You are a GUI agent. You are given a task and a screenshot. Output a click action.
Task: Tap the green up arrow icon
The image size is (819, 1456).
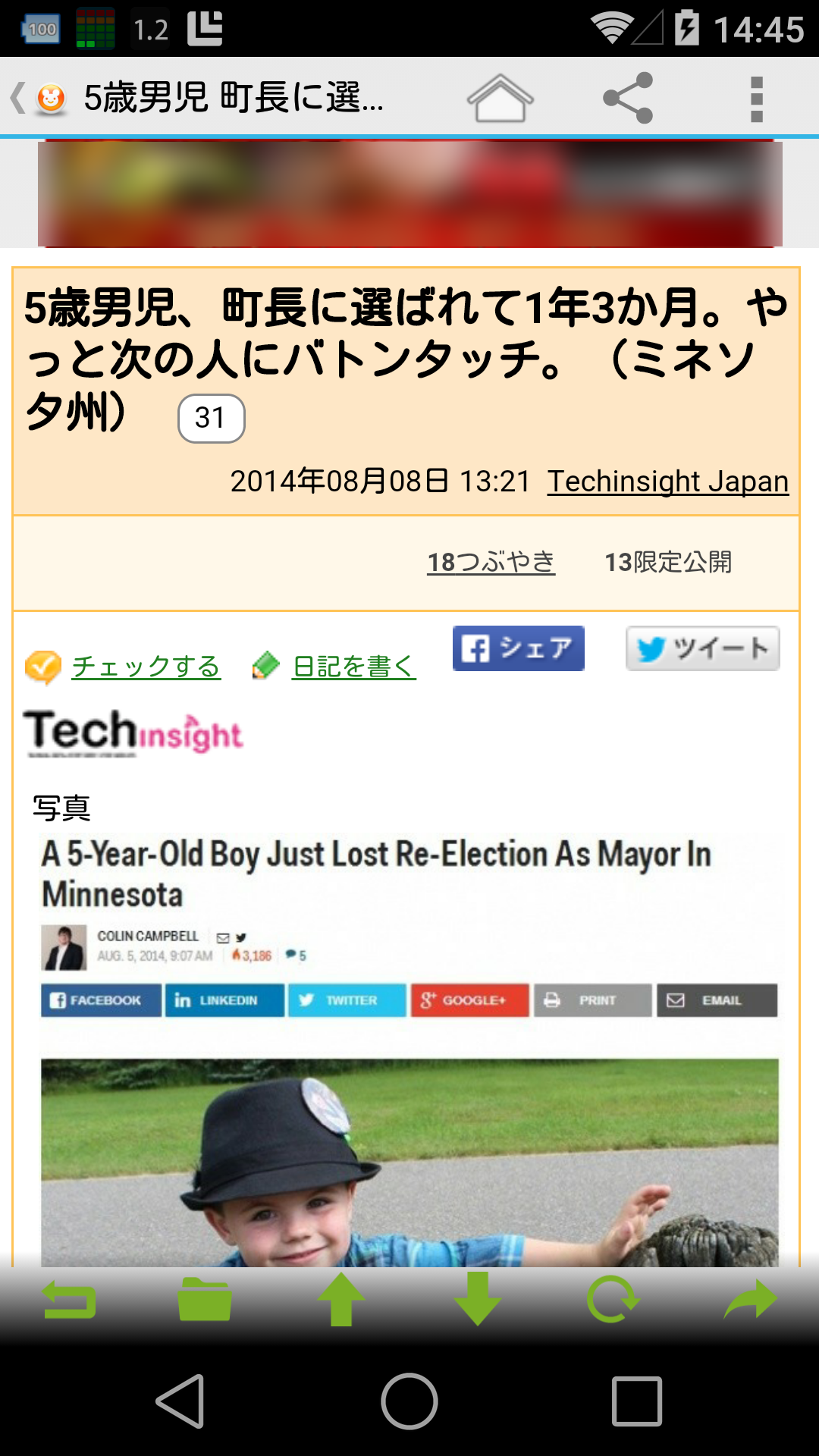[341, 1299]
